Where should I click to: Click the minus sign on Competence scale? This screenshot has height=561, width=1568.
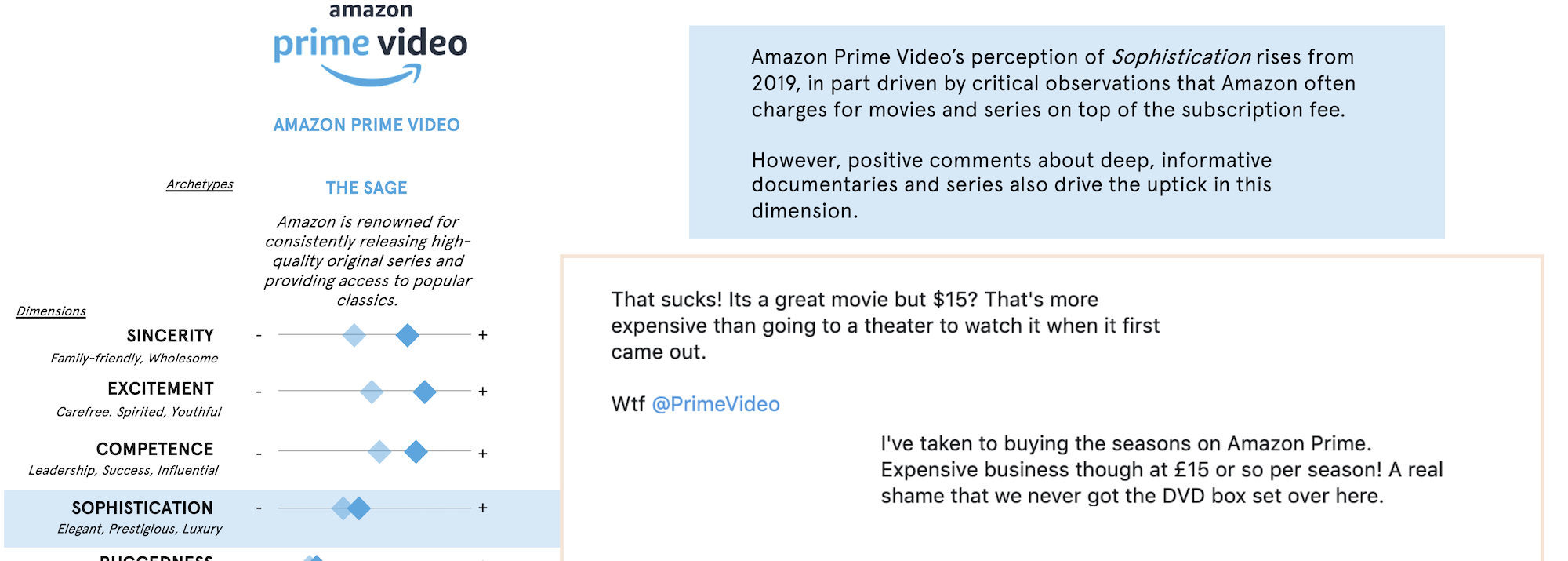259,454
